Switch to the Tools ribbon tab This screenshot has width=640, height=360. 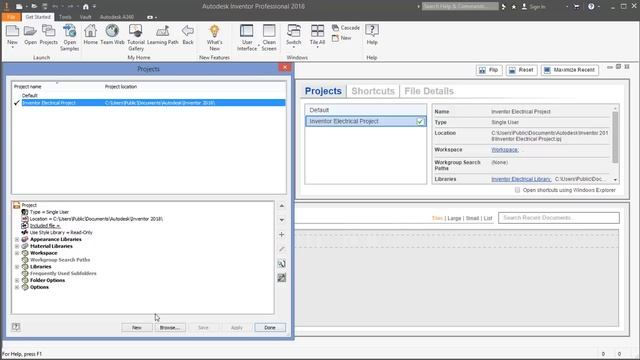coord(65,17)
